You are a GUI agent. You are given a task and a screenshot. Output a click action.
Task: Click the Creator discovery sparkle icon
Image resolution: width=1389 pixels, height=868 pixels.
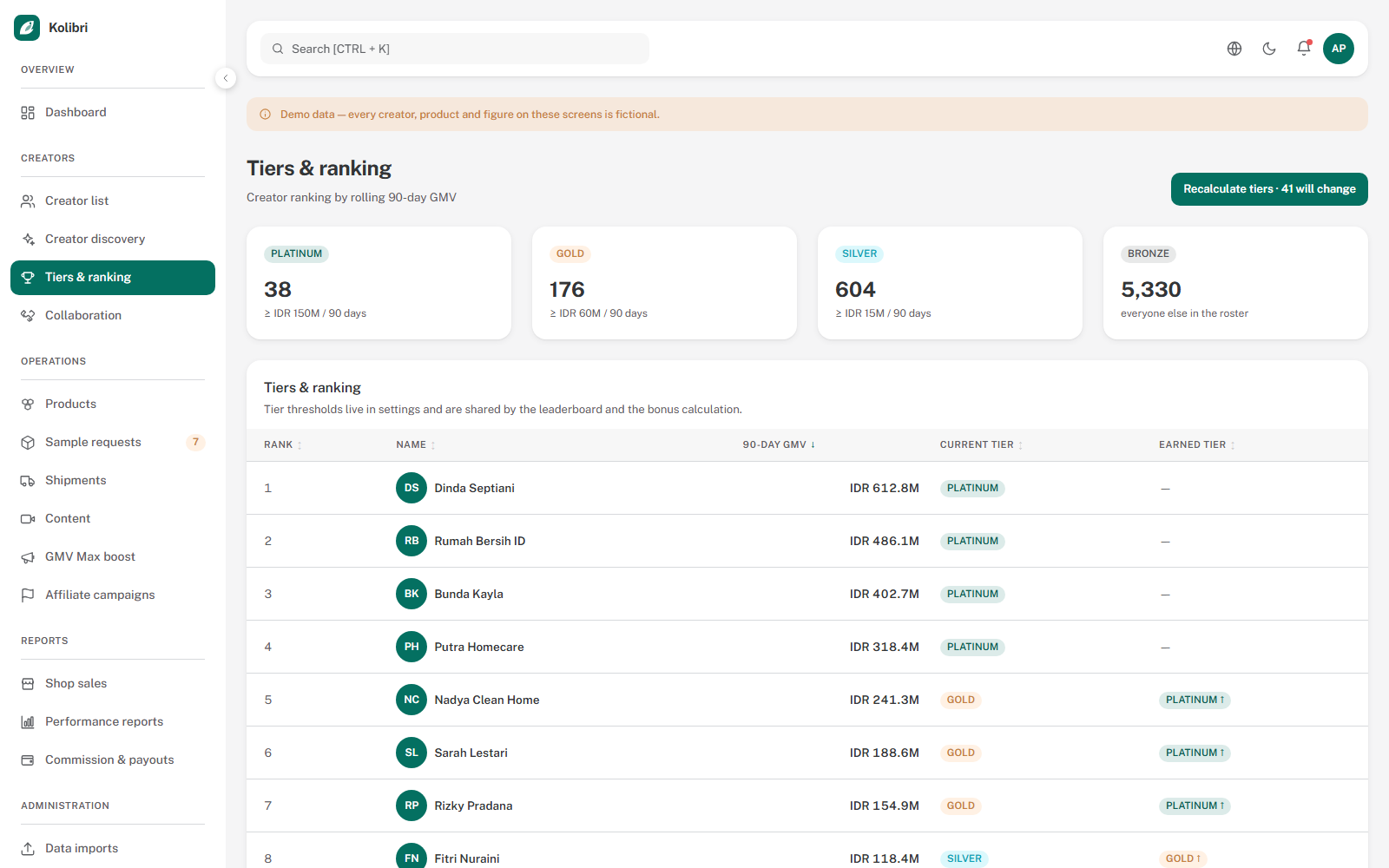point(28,240)
